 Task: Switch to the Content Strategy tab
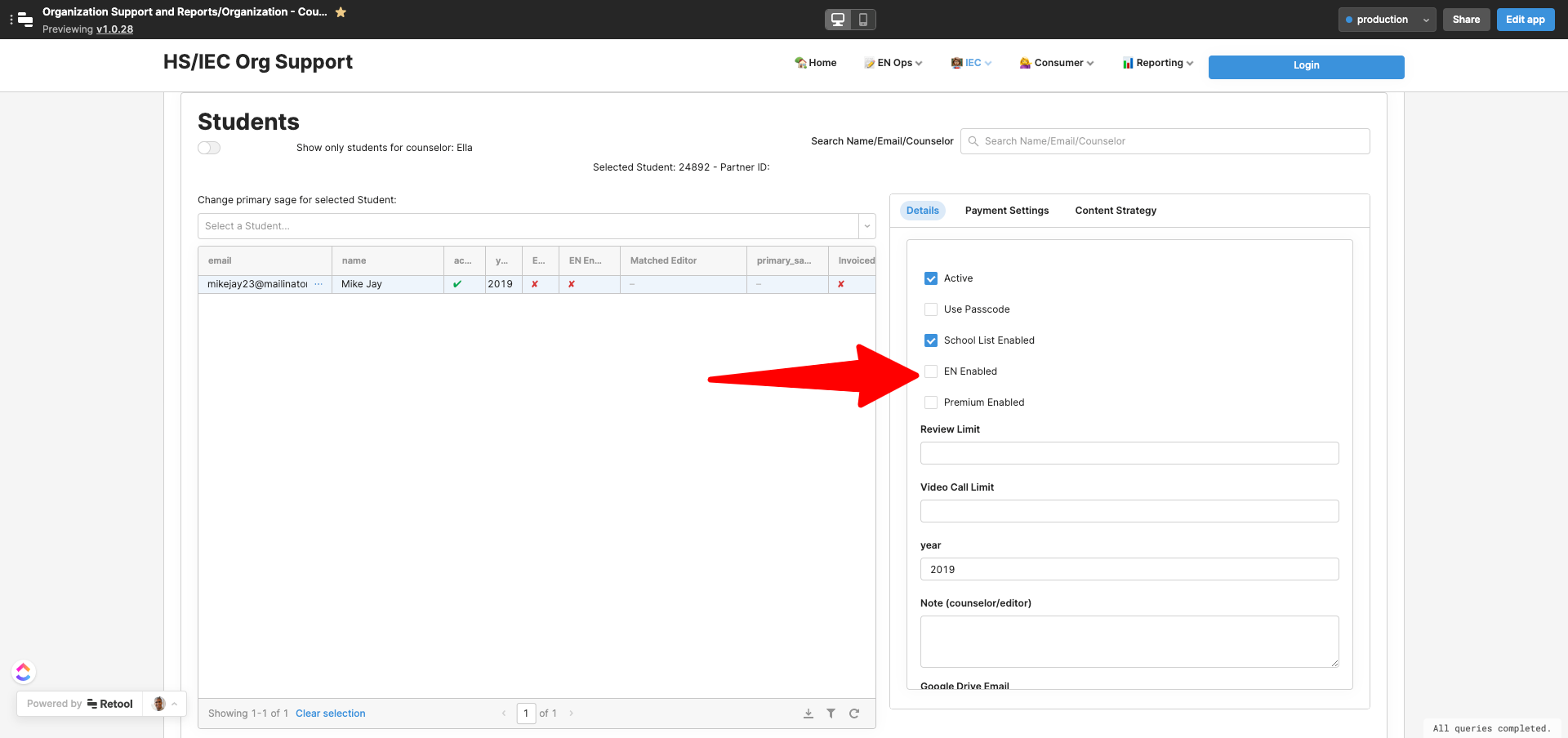[x=1116, y=211]
